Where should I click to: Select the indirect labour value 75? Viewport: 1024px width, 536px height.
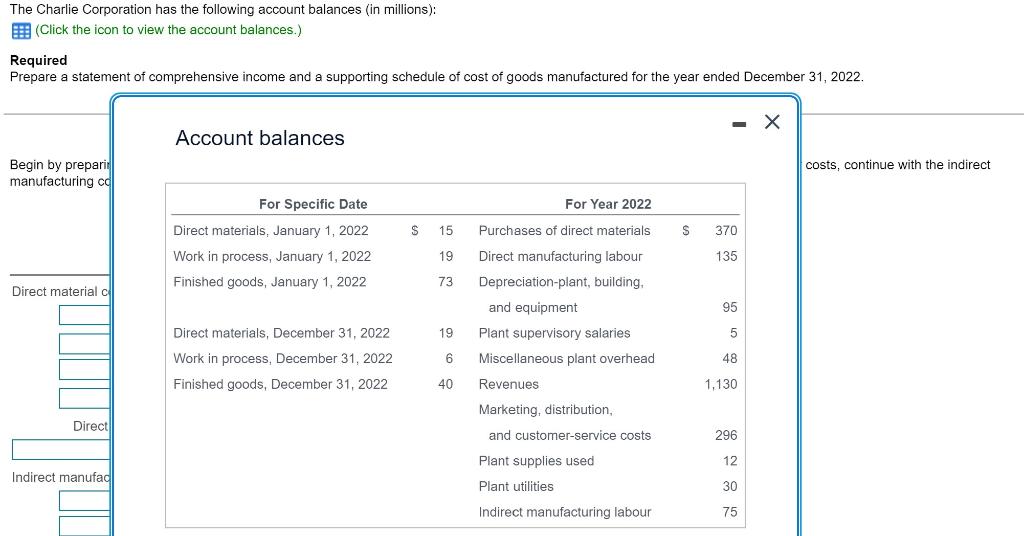click(729, 512)
